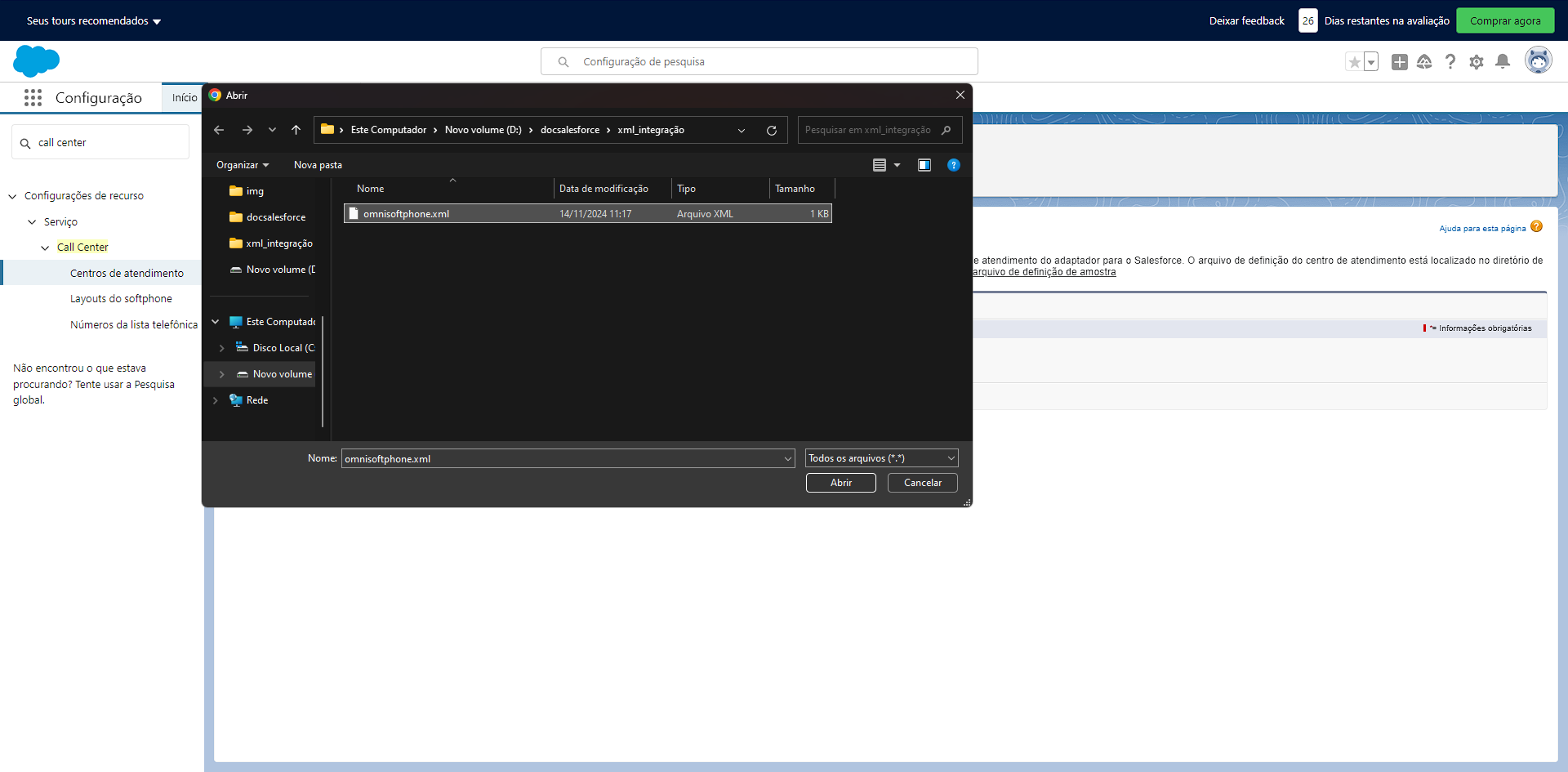Click Novo volume (D:) breadcrumb
The image size is (1568, 772).
pos(483,130)
